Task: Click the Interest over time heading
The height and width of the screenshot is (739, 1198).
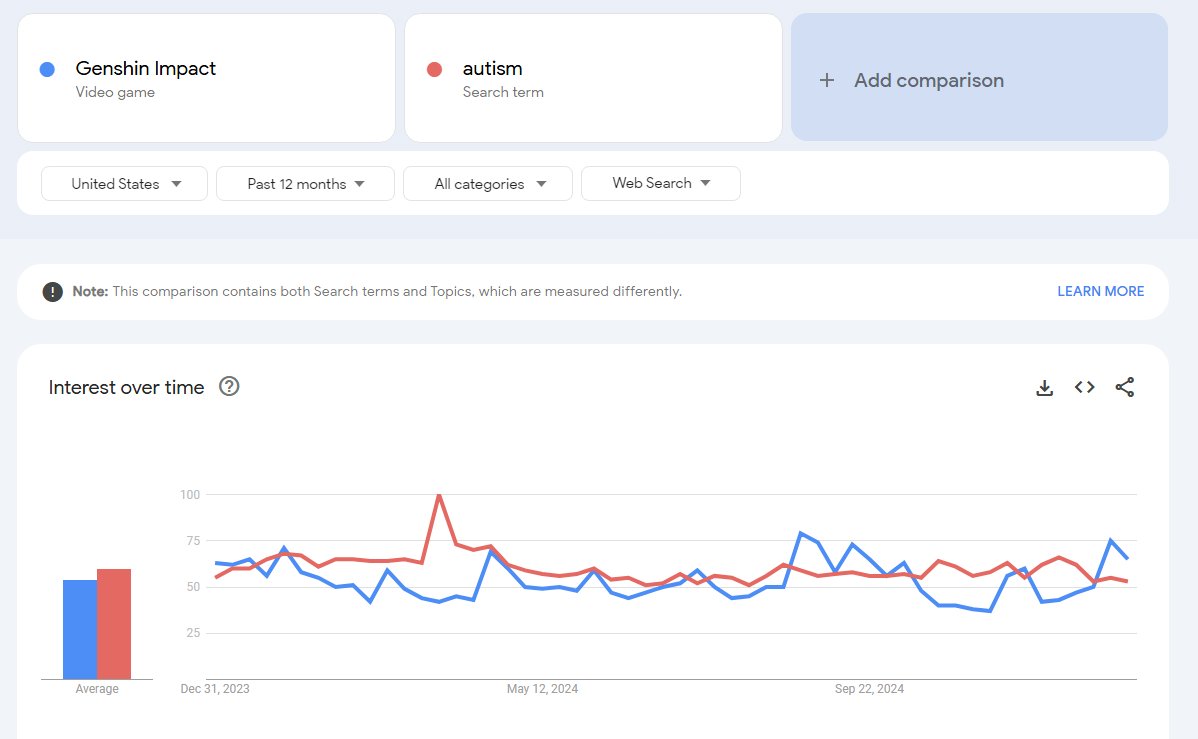Action: point(126,387)
